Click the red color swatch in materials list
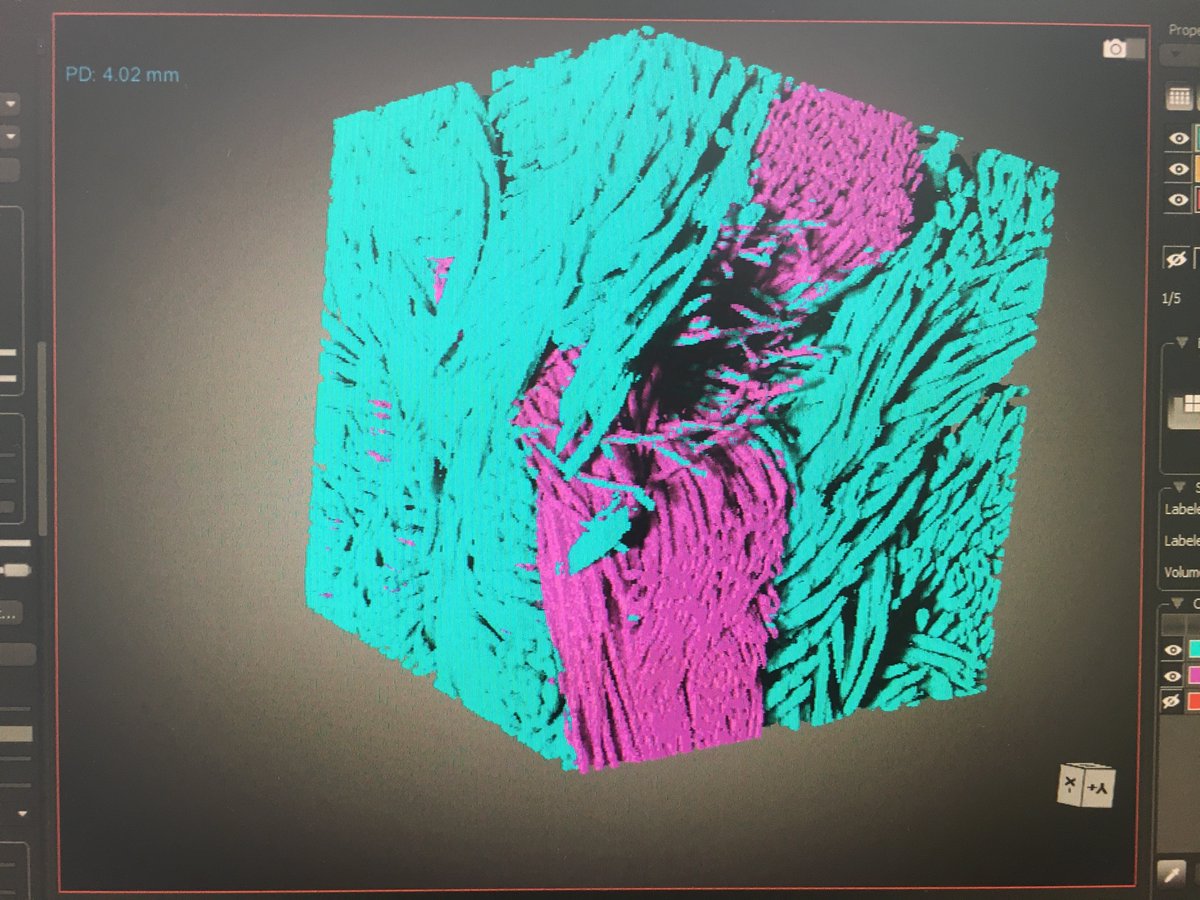The image size is (1200, 900). (x=1194, y=703)
